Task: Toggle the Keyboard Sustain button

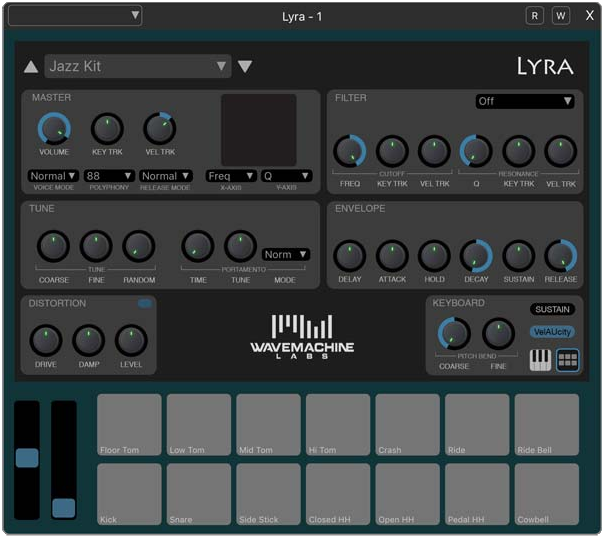Action: (552, 309)
